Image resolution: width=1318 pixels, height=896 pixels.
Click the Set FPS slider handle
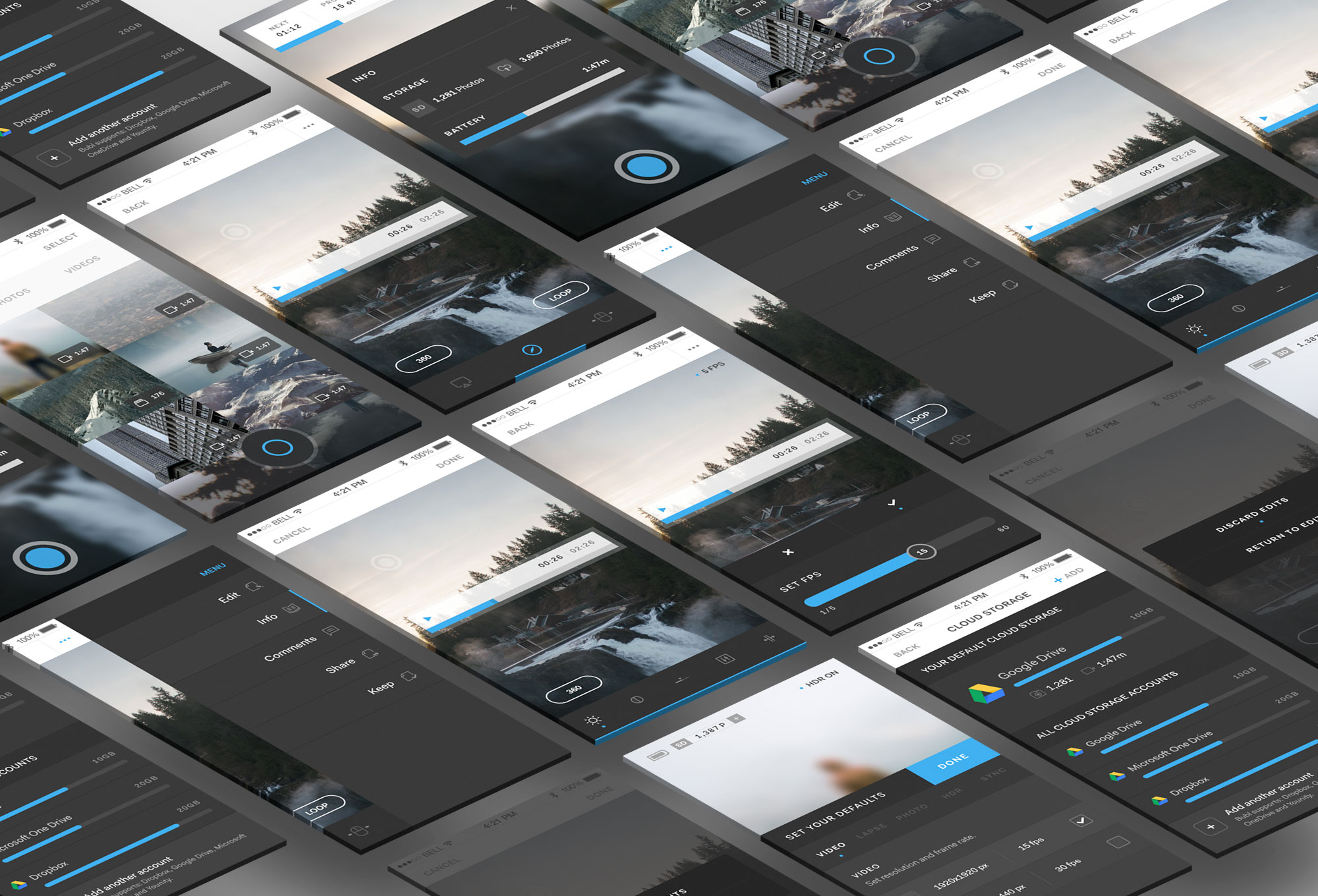point(921,552)
